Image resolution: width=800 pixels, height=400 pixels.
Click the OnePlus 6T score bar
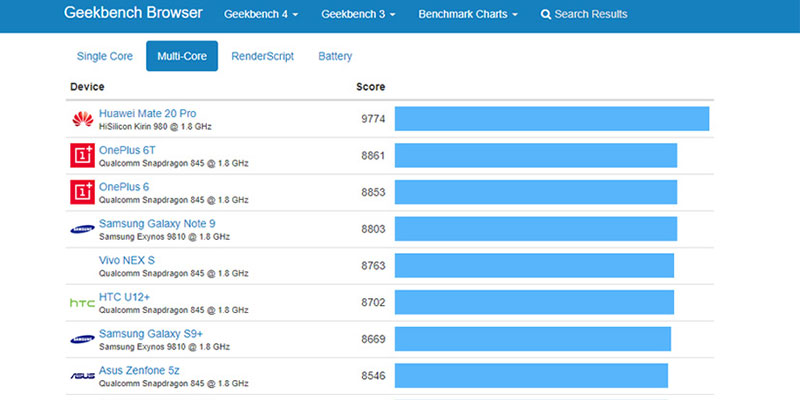click(536, 156)
